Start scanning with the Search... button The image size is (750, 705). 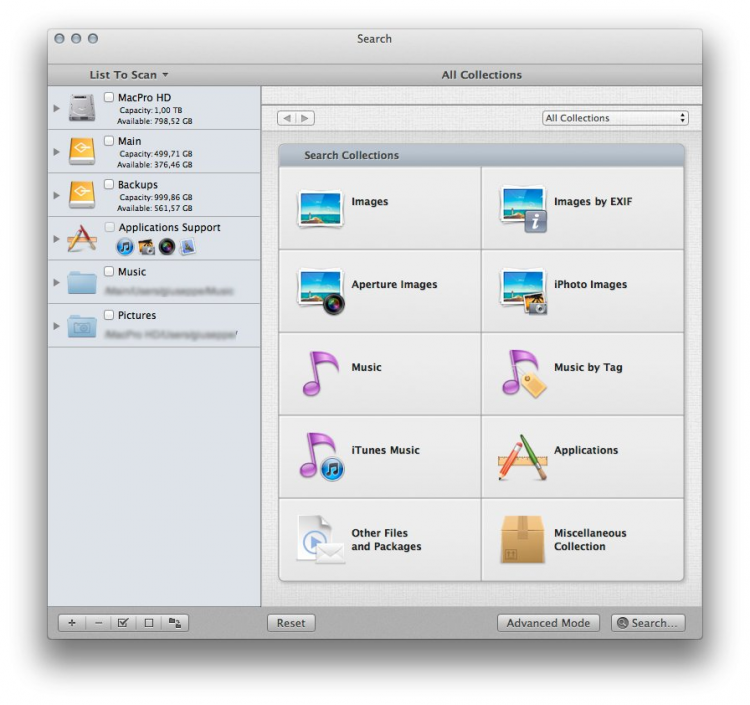pyautogui.click(x=648, y=623)
